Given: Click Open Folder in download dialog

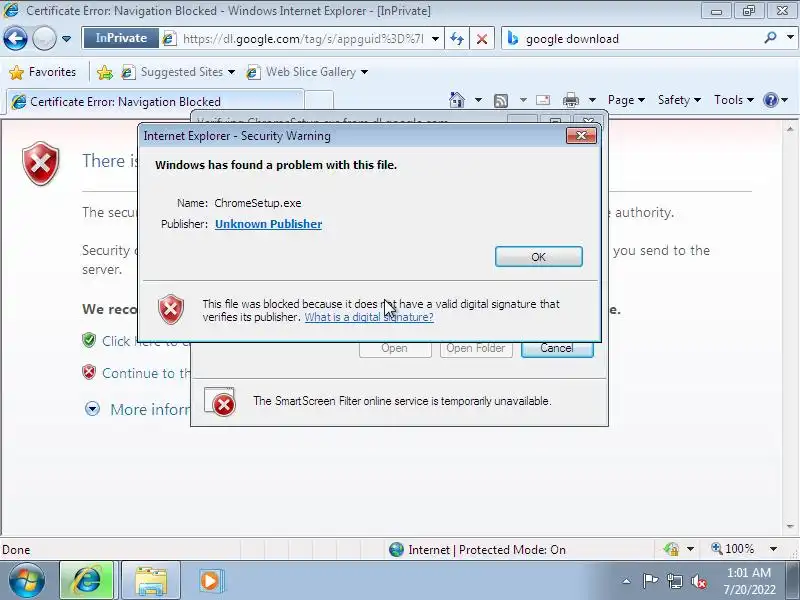Looking at the screenshot, I should [x=476, y=348].
